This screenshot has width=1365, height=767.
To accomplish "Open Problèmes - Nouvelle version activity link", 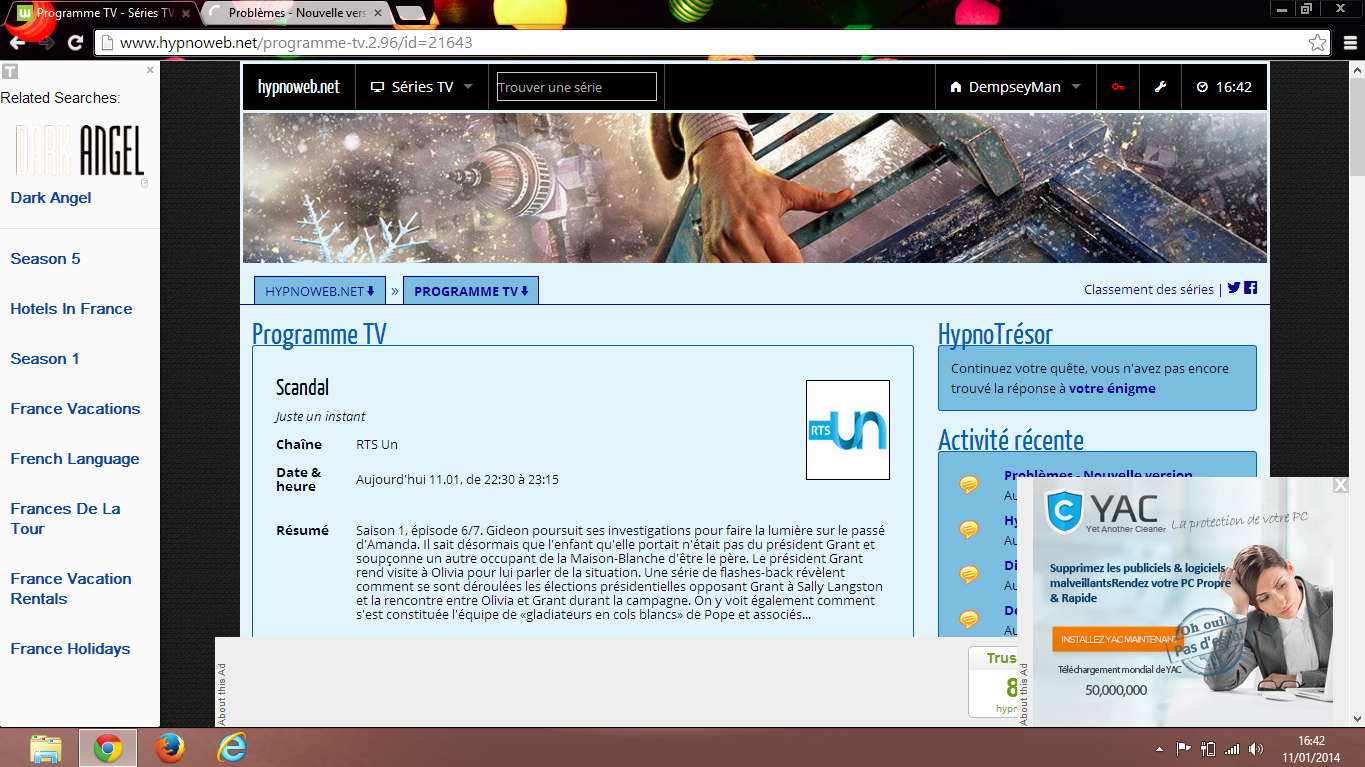I will (1098, 476).
